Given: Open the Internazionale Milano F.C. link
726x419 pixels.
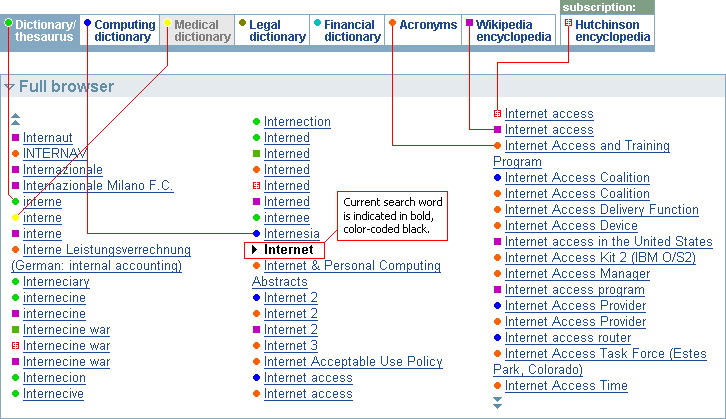Looking at the screenshot, I should coord(98,186).
